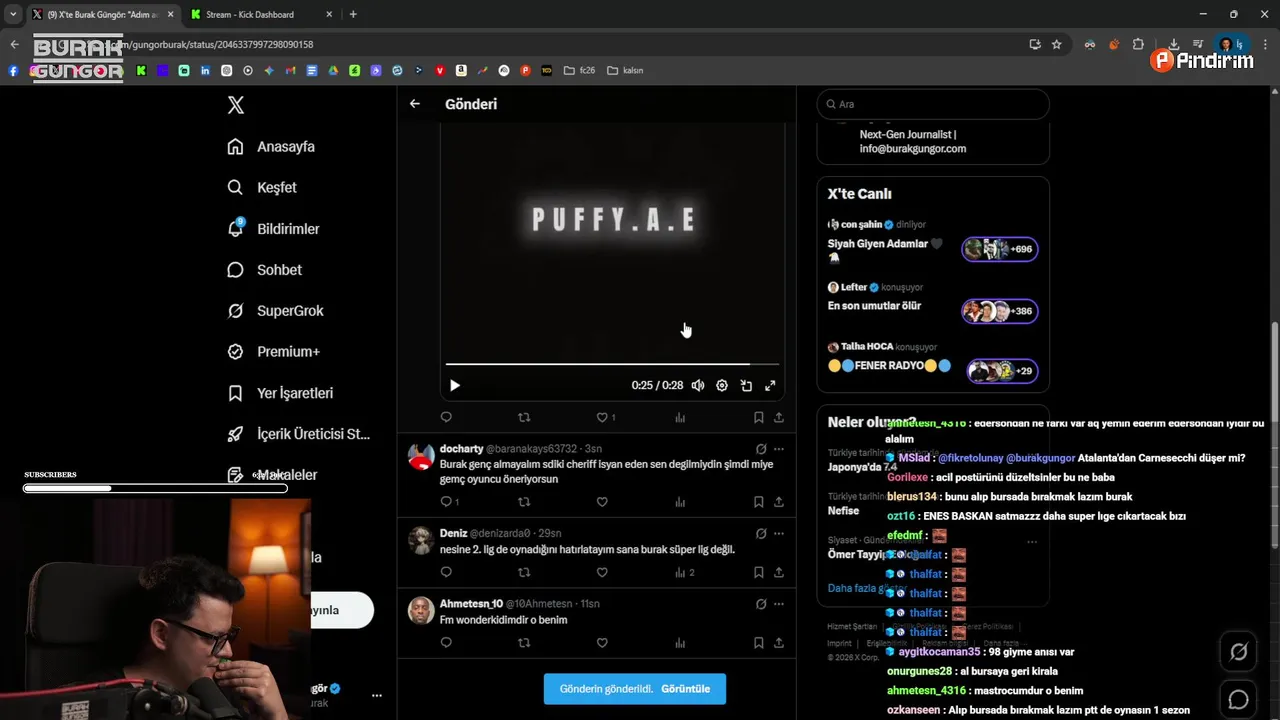Bookmark this page with star icon
This screenshot has width=1280, height=720.
[1056, 44]
